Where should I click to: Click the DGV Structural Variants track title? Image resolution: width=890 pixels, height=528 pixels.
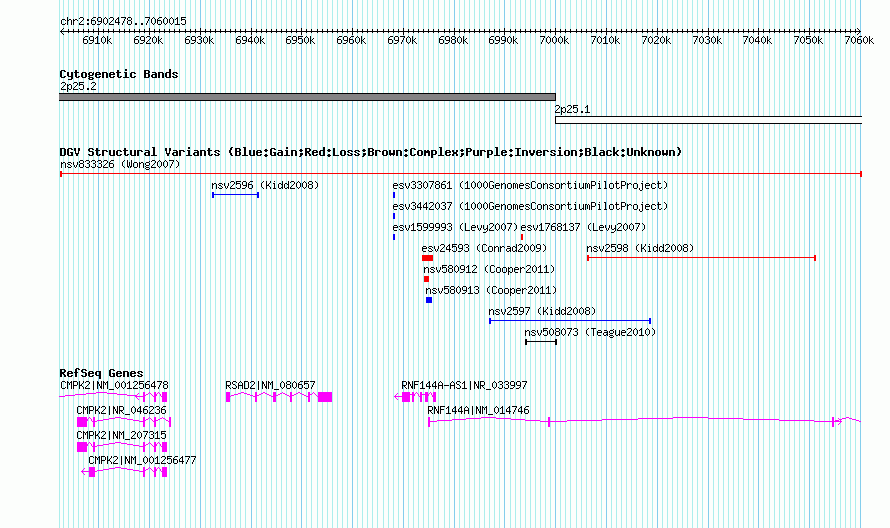[371, 152]
